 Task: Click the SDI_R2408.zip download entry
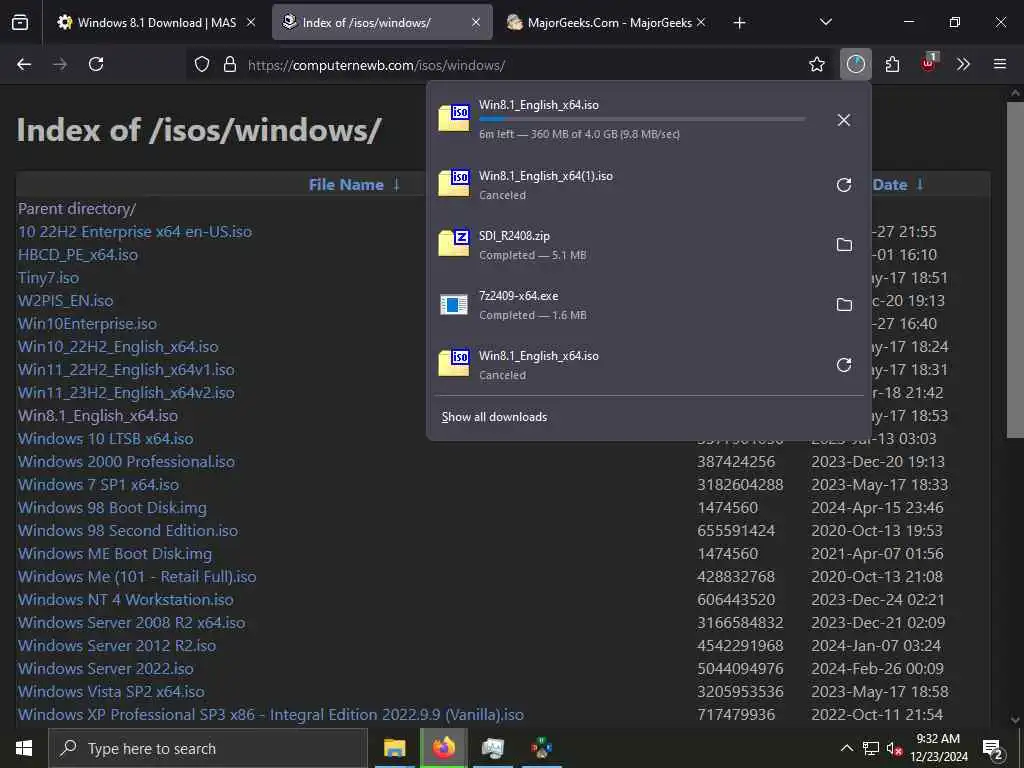click(x=627, y=245)
